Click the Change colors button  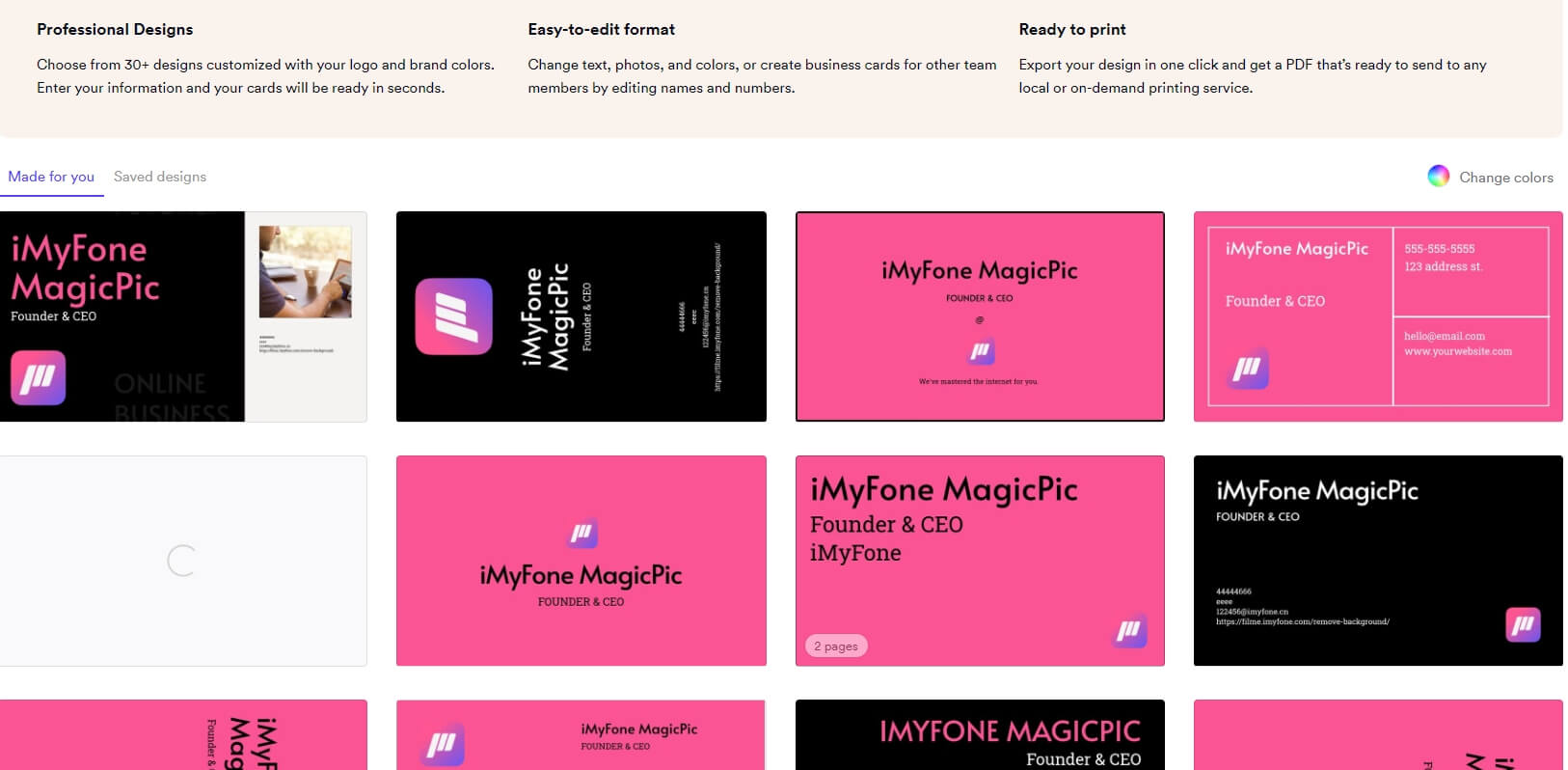(x=1491, y=177)
